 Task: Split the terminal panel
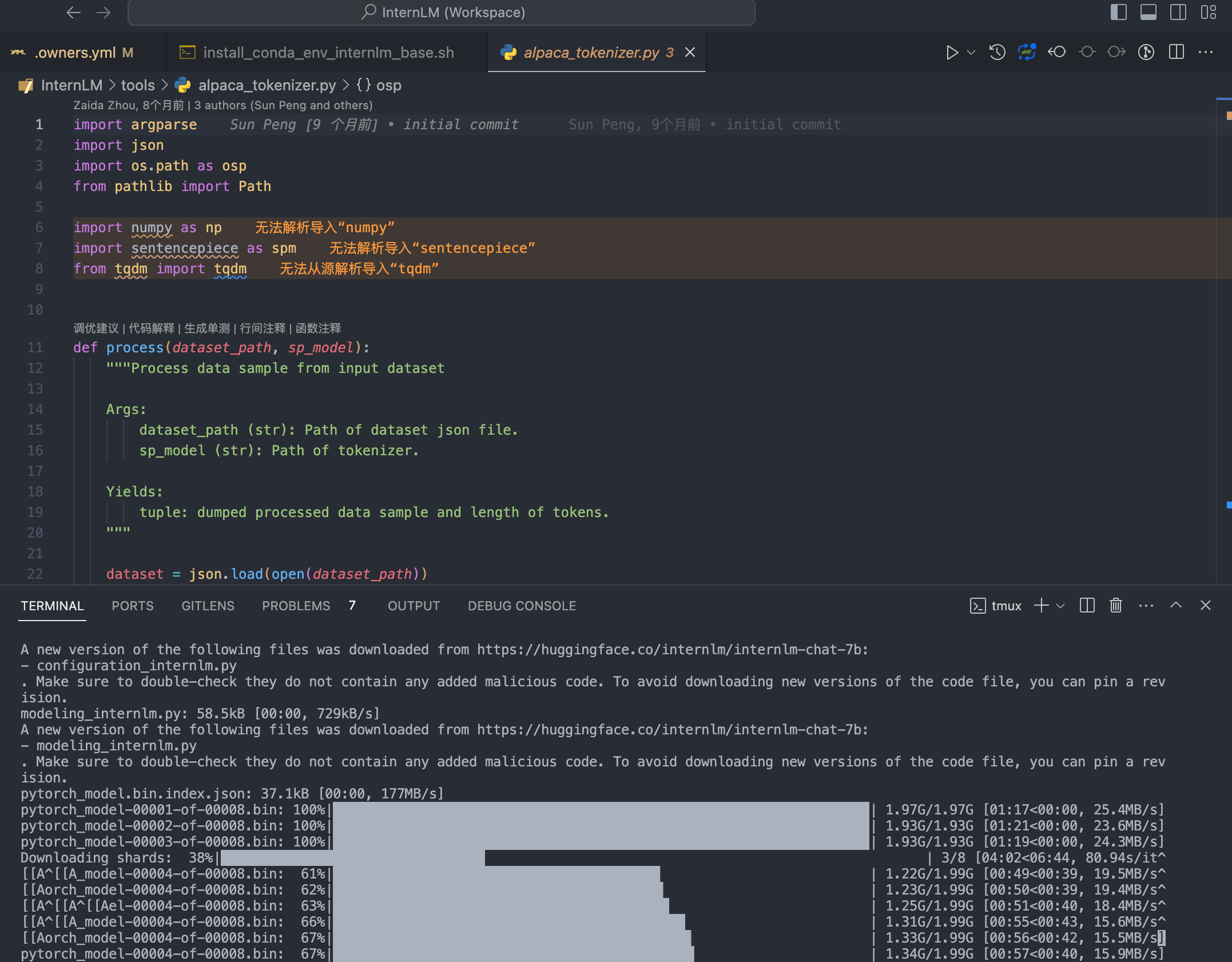click(1087, 606)
